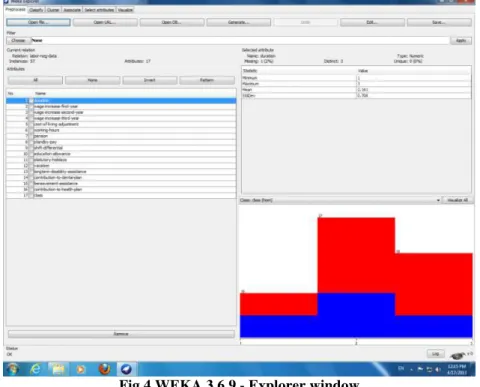Click the taskbar clock
Viewport: 480px width, 387px height.
tap(457, 369)
